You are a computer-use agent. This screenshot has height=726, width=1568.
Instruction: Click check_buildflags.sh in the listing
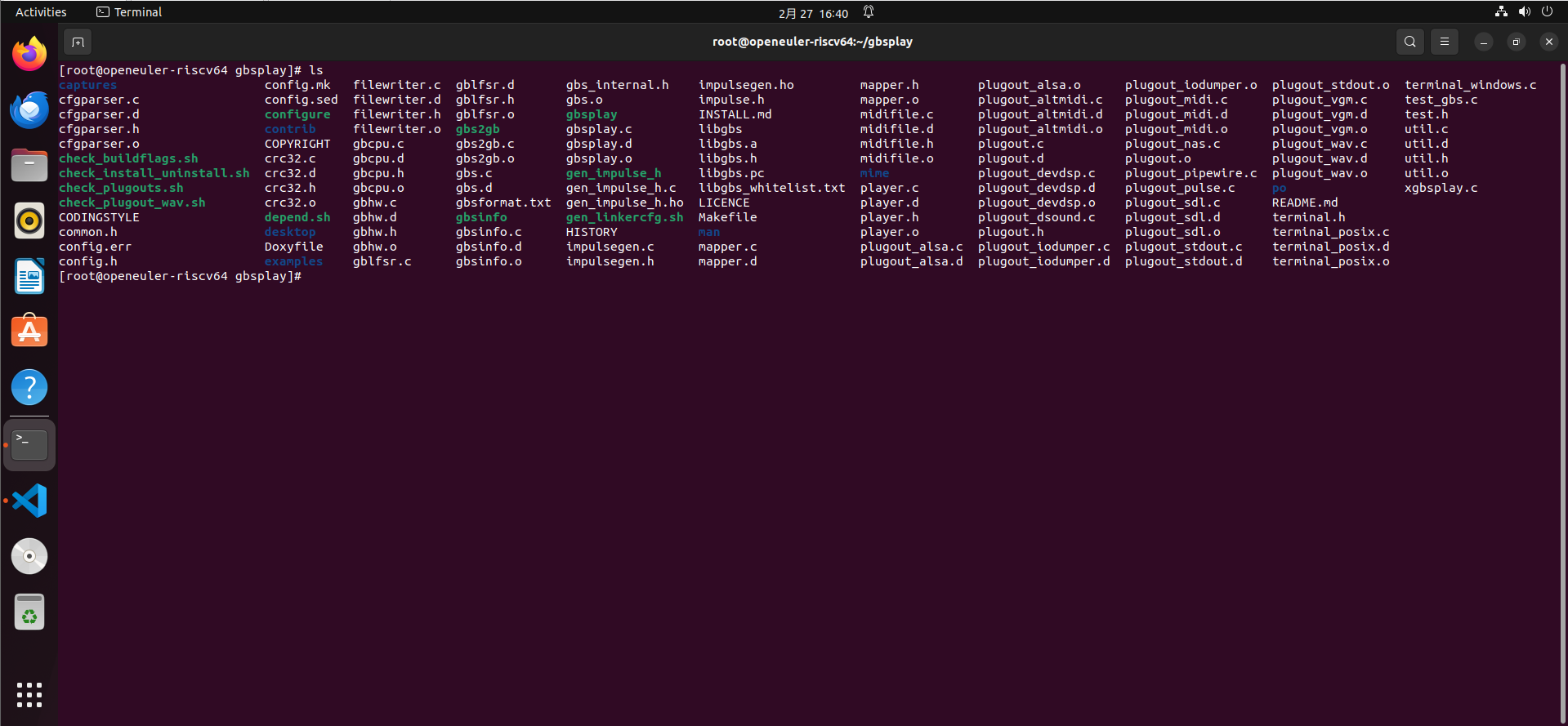tap(128, 158)
